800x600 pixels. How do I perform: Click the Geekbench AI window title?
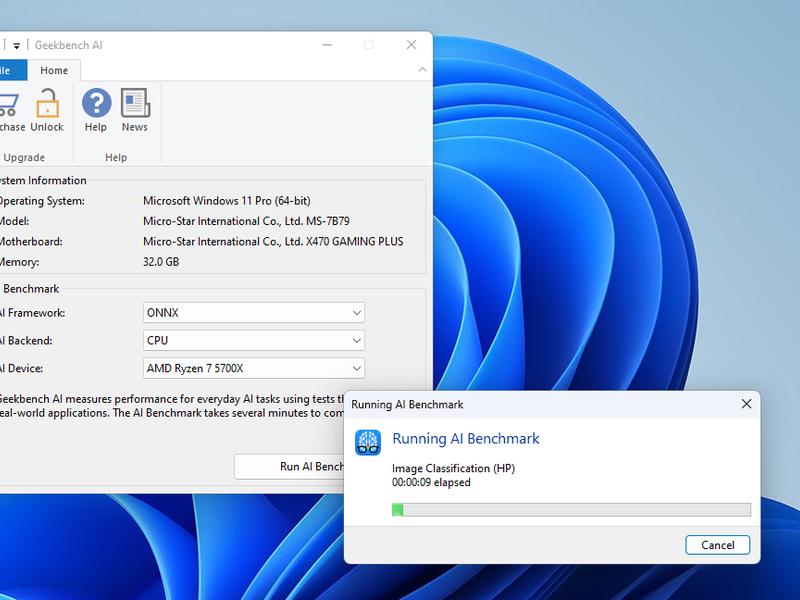click(x=68, y=45)
